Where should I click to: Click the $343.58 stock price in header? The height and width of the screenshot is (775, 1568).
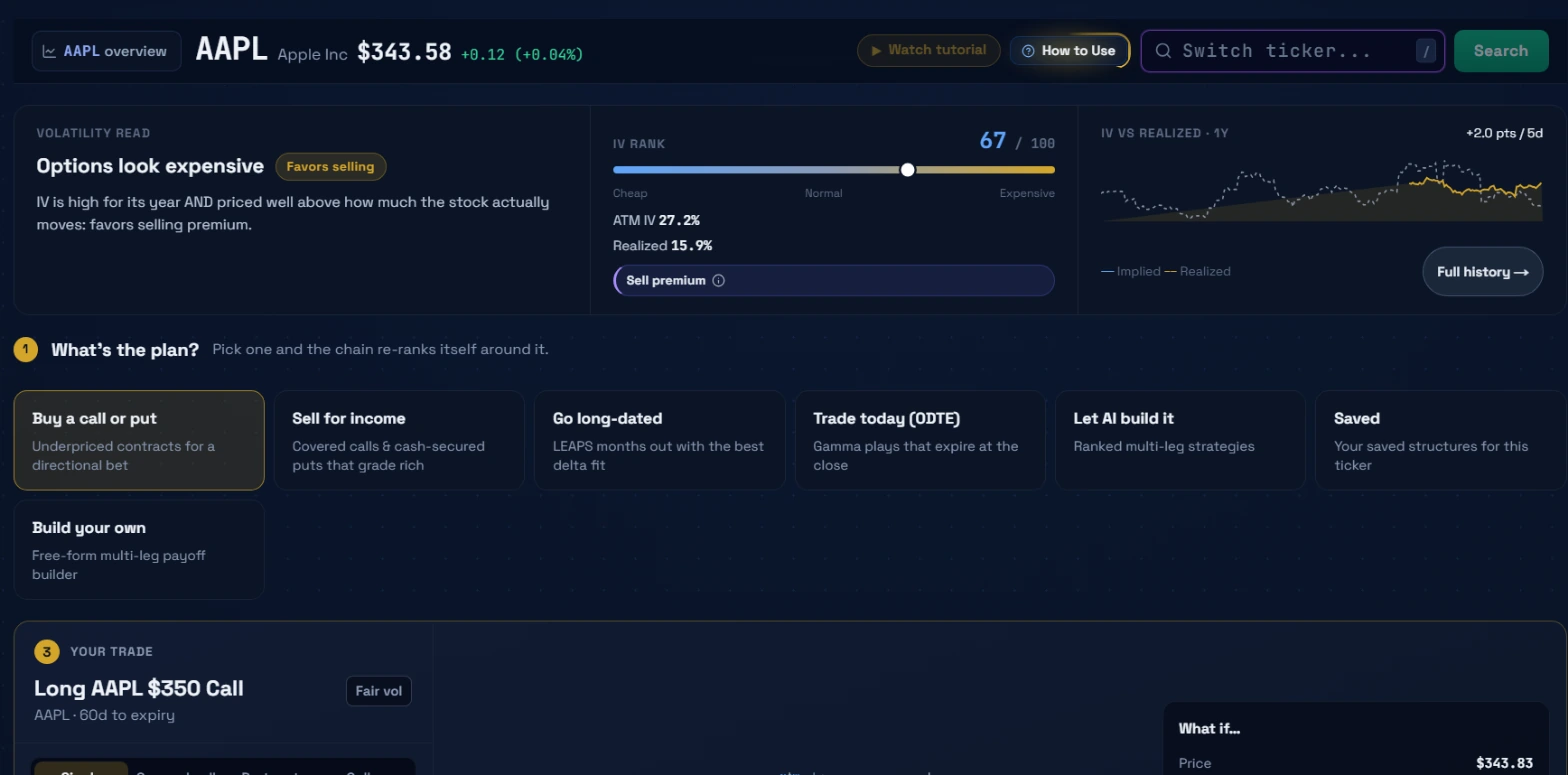click(404, 51)
